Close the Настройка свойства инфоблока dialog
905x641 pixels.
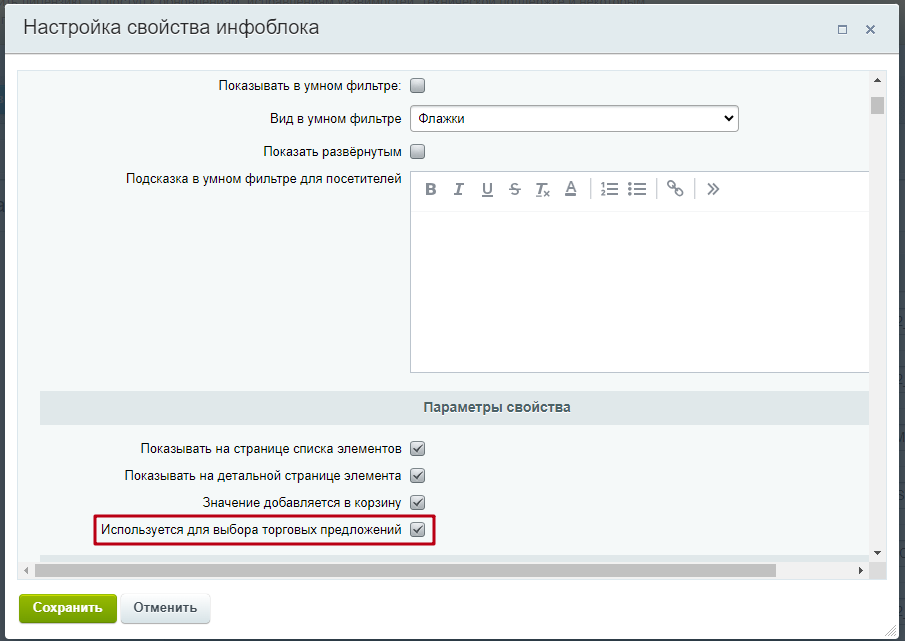point(870,29)
